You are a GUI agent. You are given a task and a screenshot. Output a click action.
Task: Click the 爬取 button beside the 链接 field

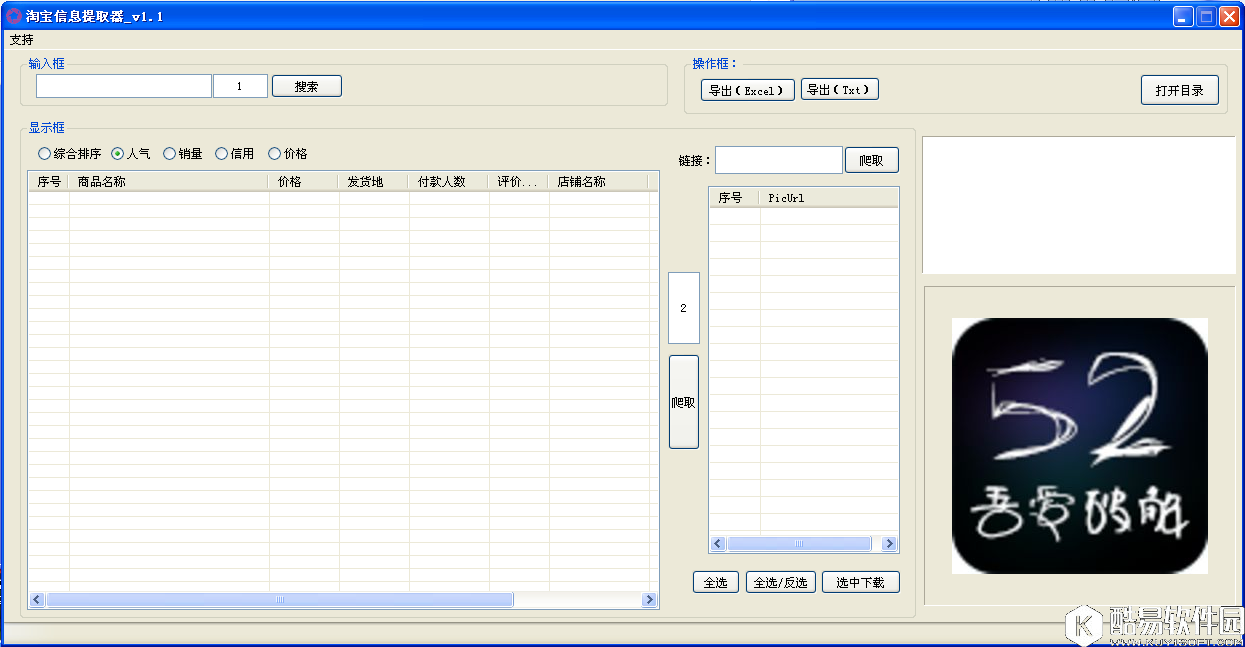871,159
